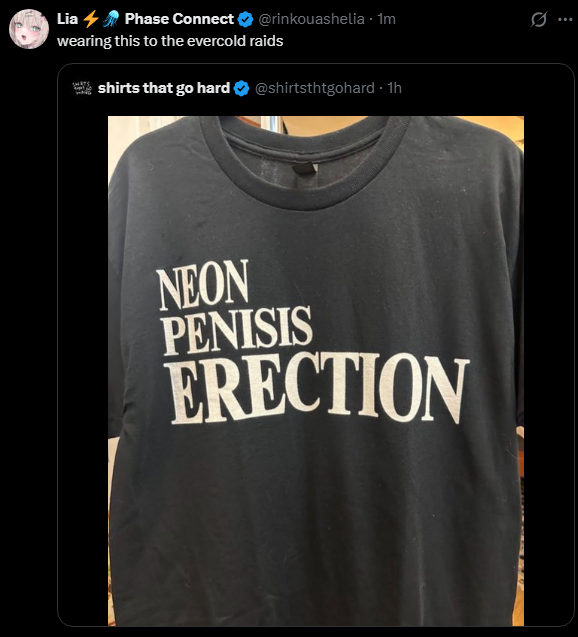578x637 pixels.
Task: Click the Phase Connect part of the name
Action: [x=179, y=19]
